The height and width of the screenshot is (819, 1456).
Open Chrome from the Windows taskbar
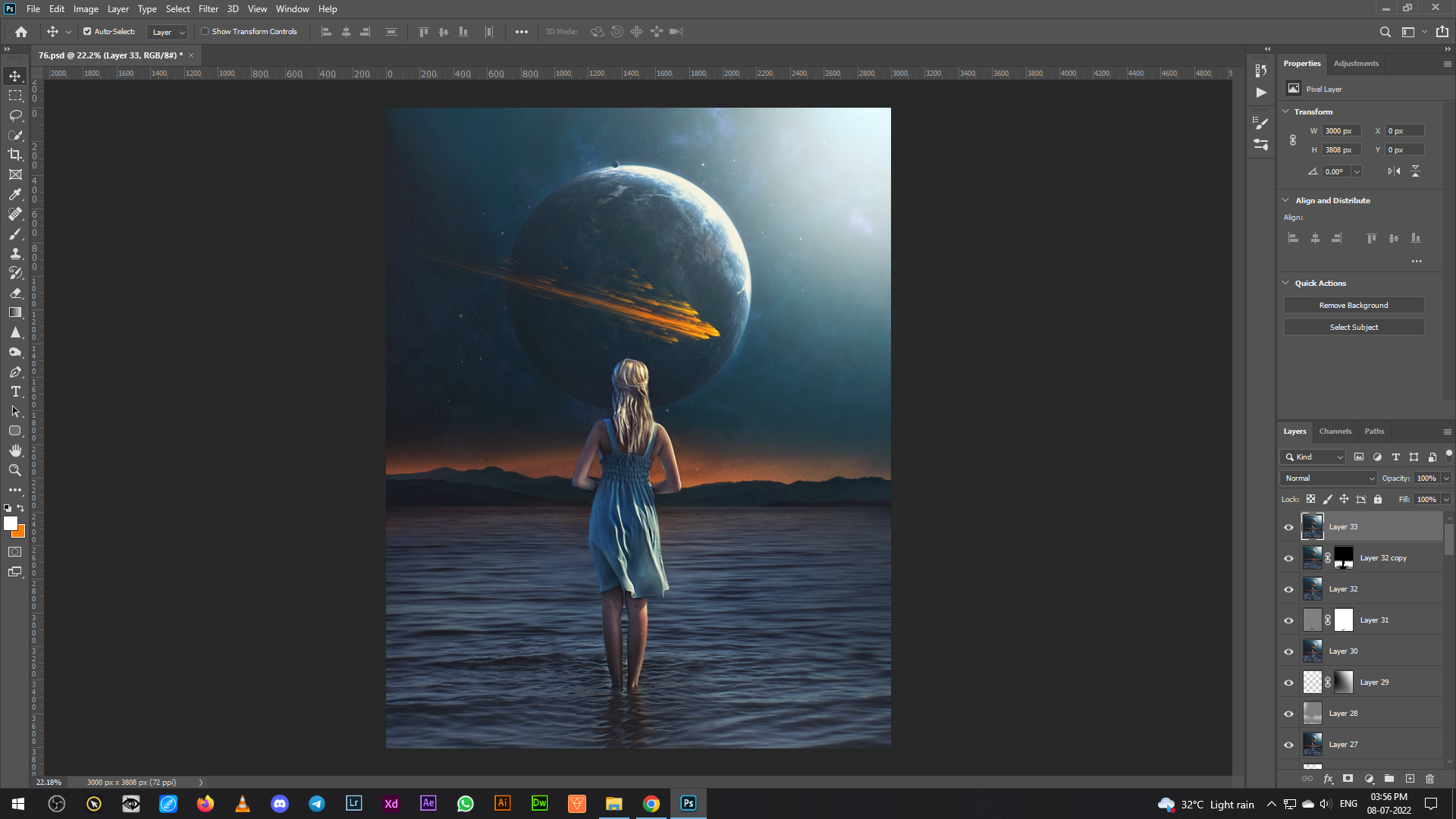pos(651,804)
